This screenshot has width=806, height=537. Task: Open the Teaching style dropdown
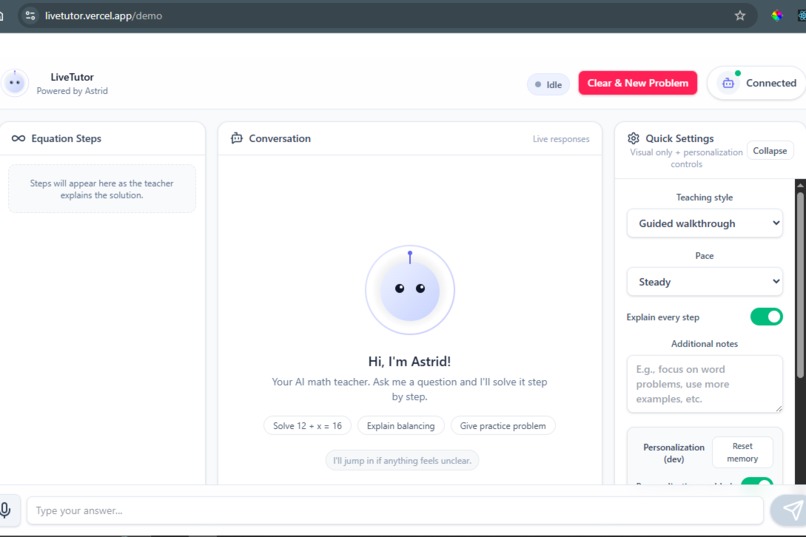pyautogui.click(x=704, y=223)
